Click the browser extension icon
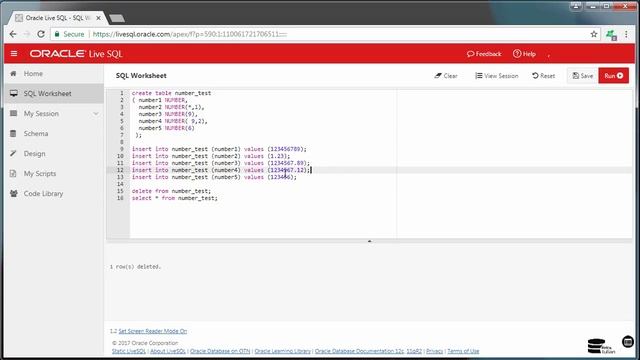 pos(611,35)
